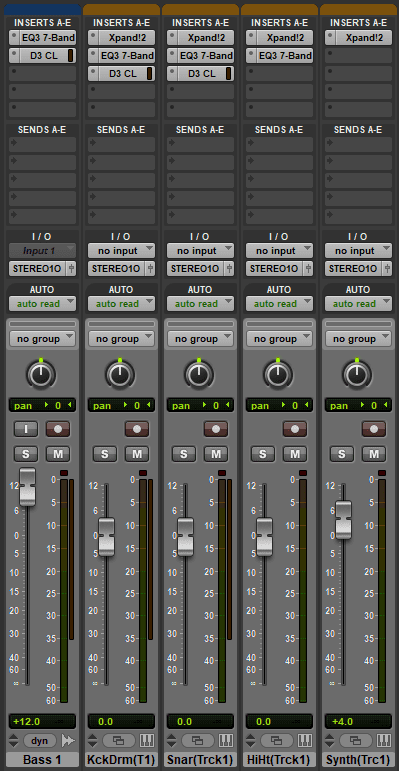Click the up/down arrows at bottom of KckDrm(T1)
399x771 pixels.
[93, 740]
